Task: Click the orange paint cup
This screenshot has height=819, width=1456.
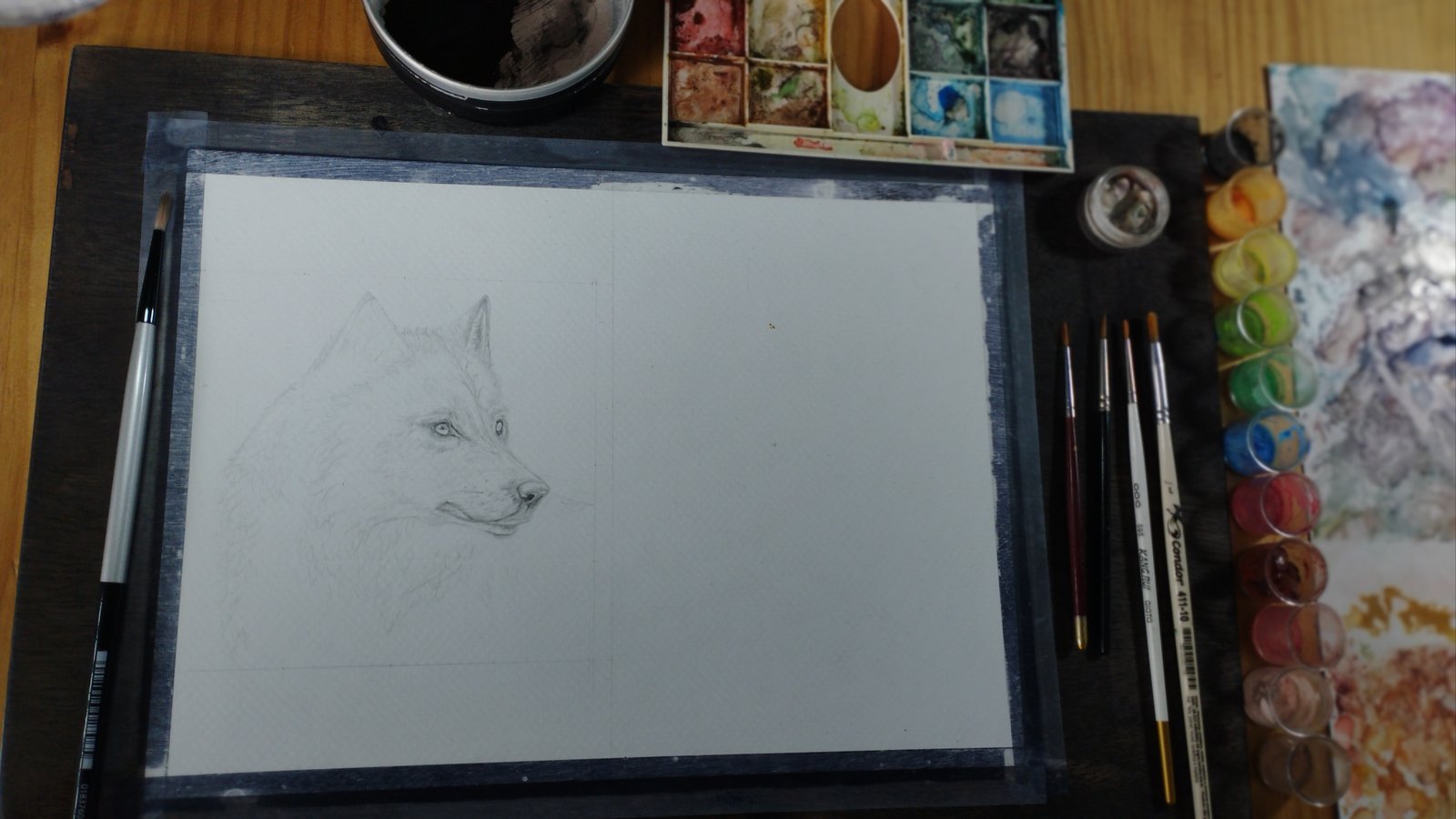Action: click(1245, 202)
